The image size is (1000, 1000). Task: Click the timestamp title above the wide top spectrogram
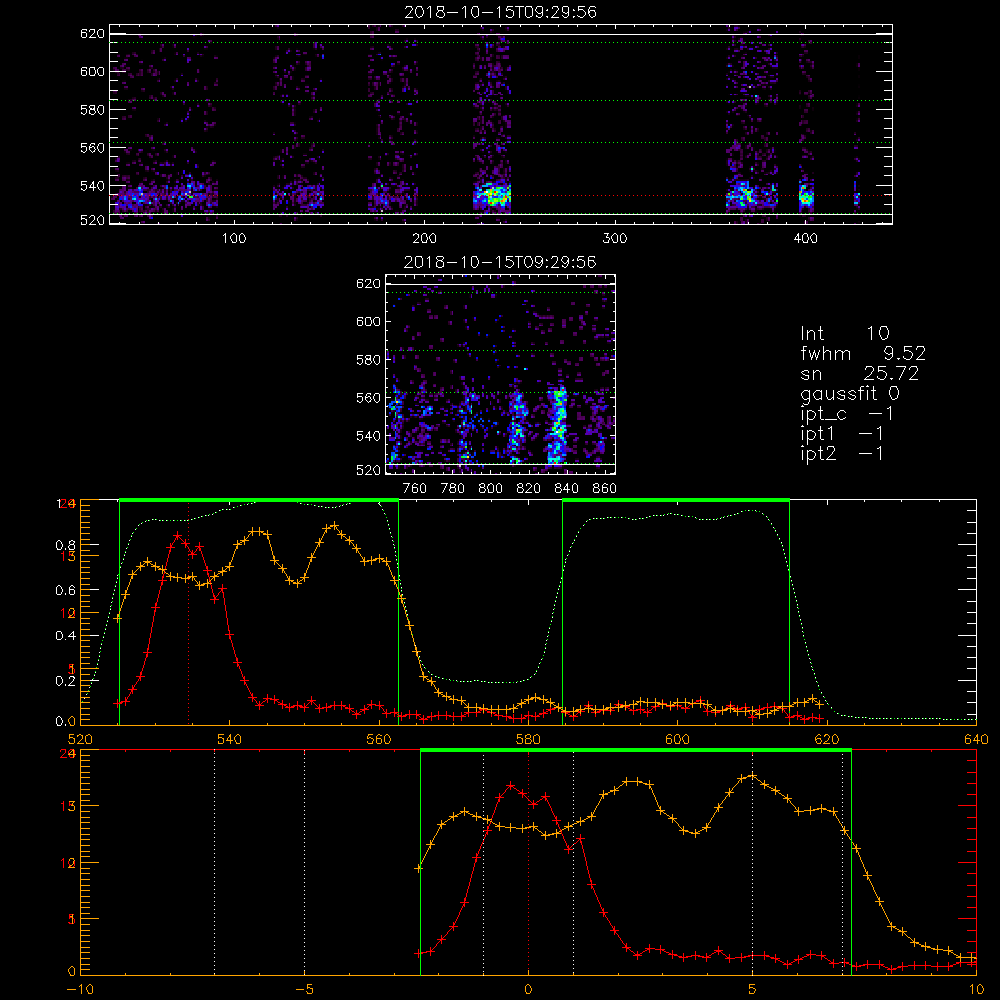501,12
